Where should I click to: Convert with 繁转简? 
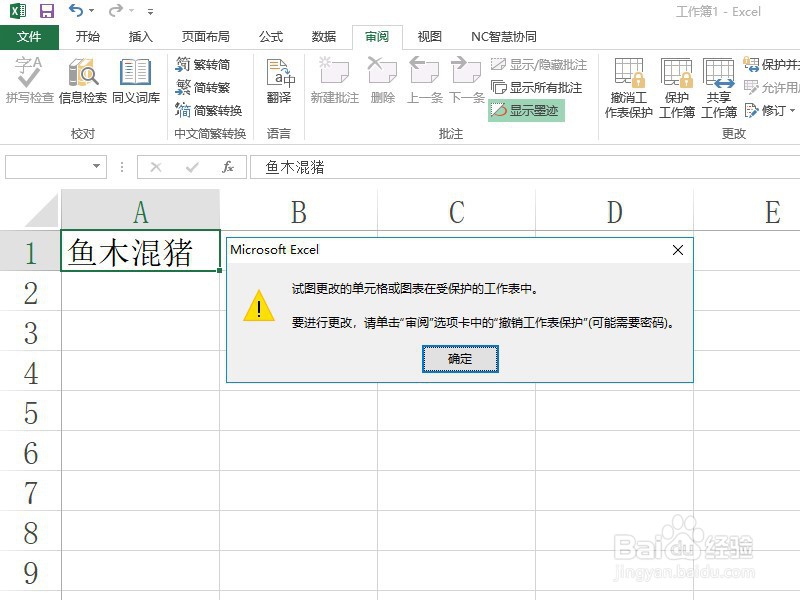click(203, 65)
